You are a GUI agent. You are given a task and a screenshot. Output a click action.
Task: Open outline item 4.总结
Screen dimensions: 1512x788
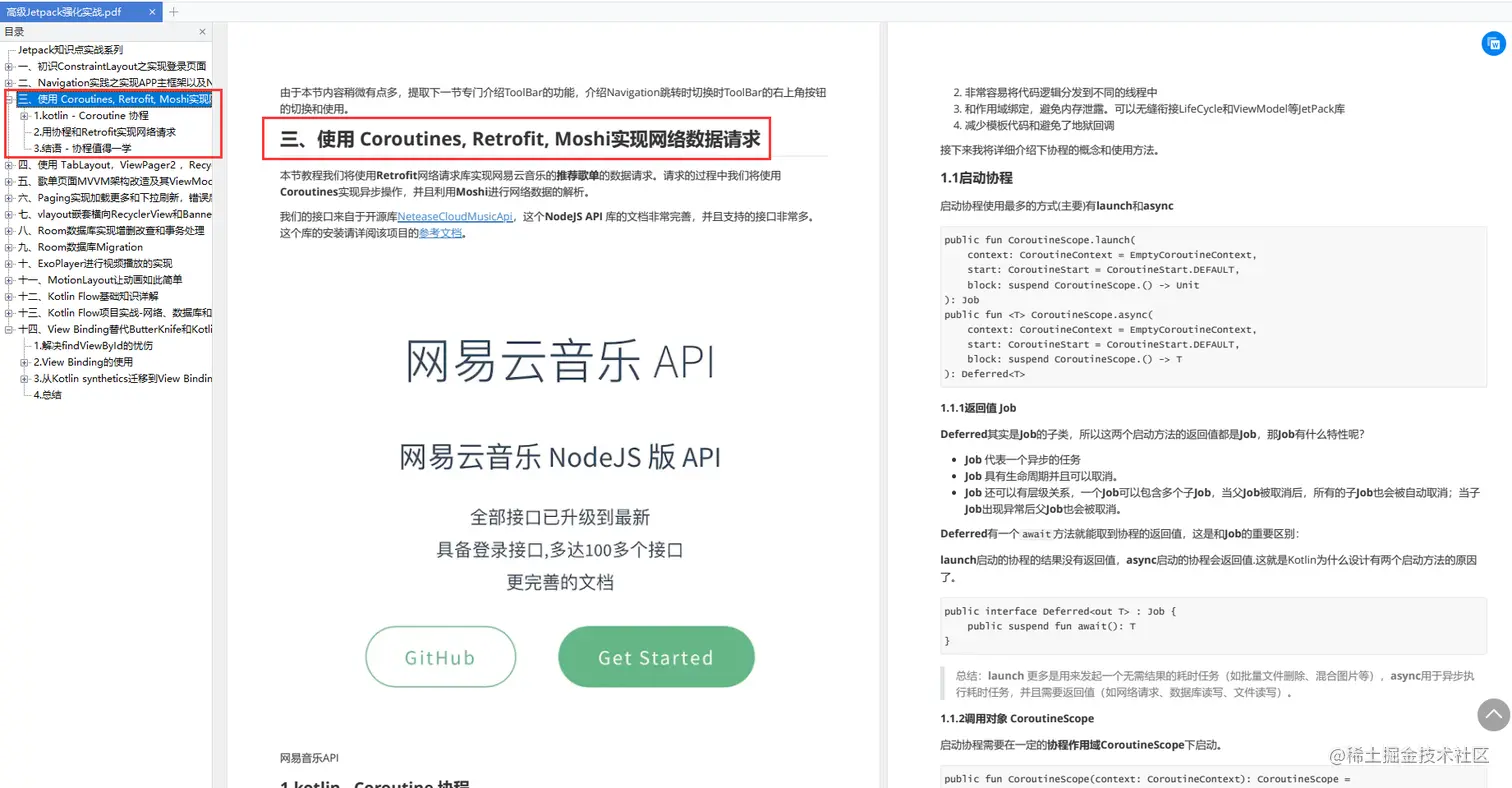[47, 395]
